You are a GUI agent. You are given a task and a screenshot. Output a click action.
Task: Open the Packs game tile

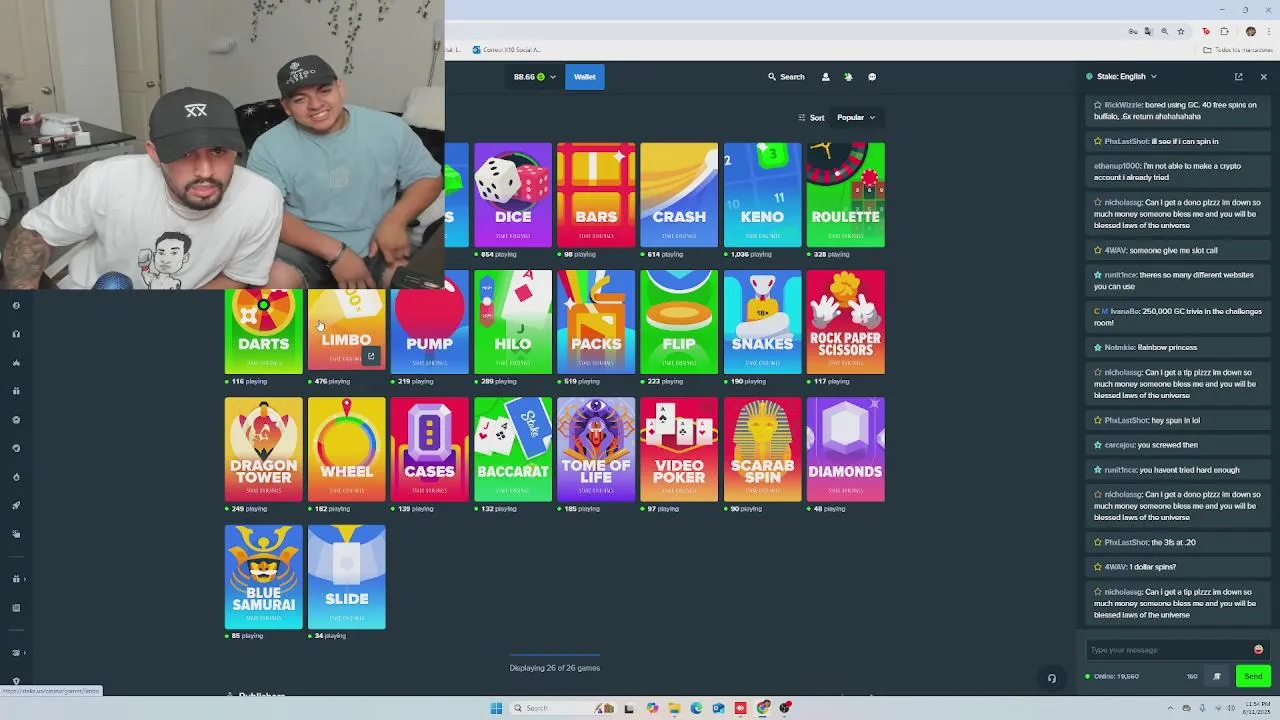tap(596, 322)
